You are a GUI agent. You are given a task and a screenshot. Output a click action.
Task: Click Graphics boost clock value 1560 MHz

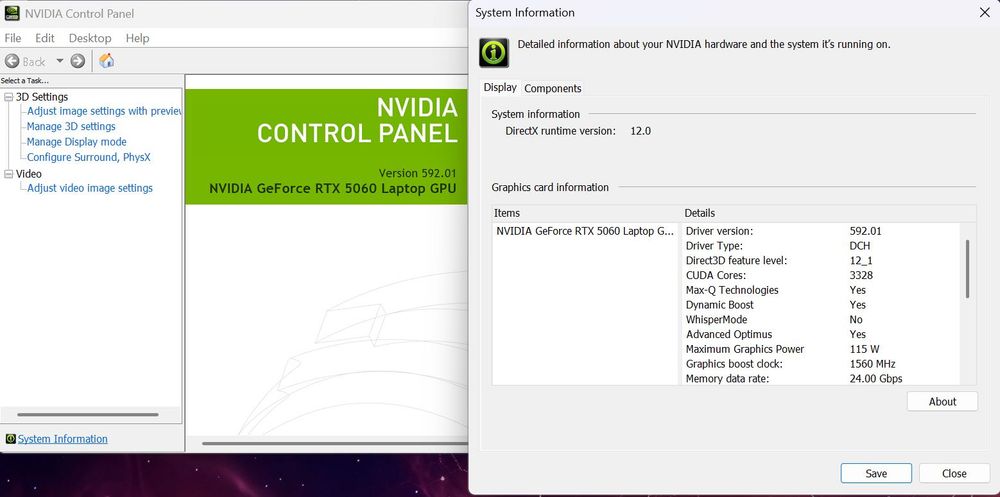(872, 364)
